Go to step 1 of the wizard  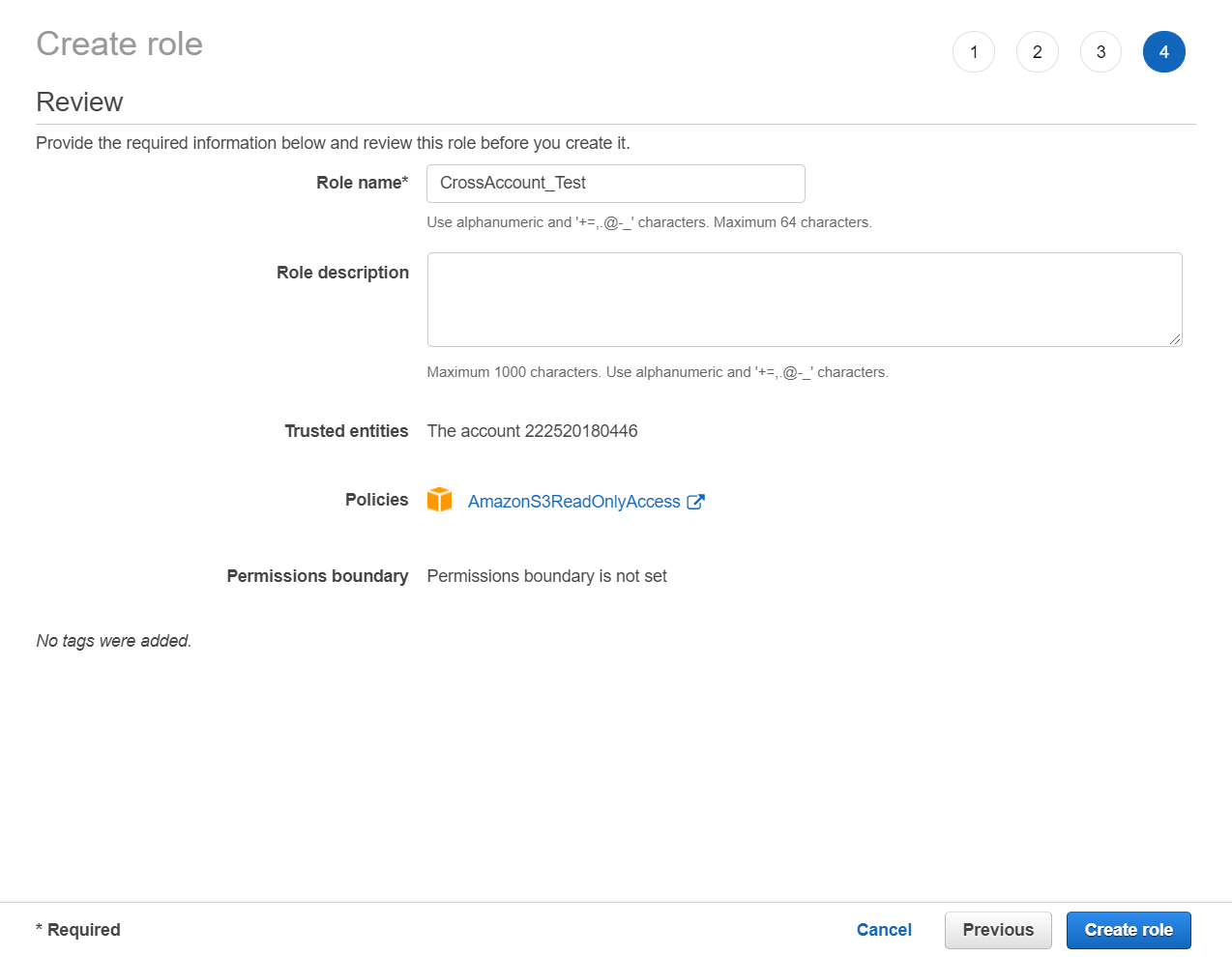(973, 52)
